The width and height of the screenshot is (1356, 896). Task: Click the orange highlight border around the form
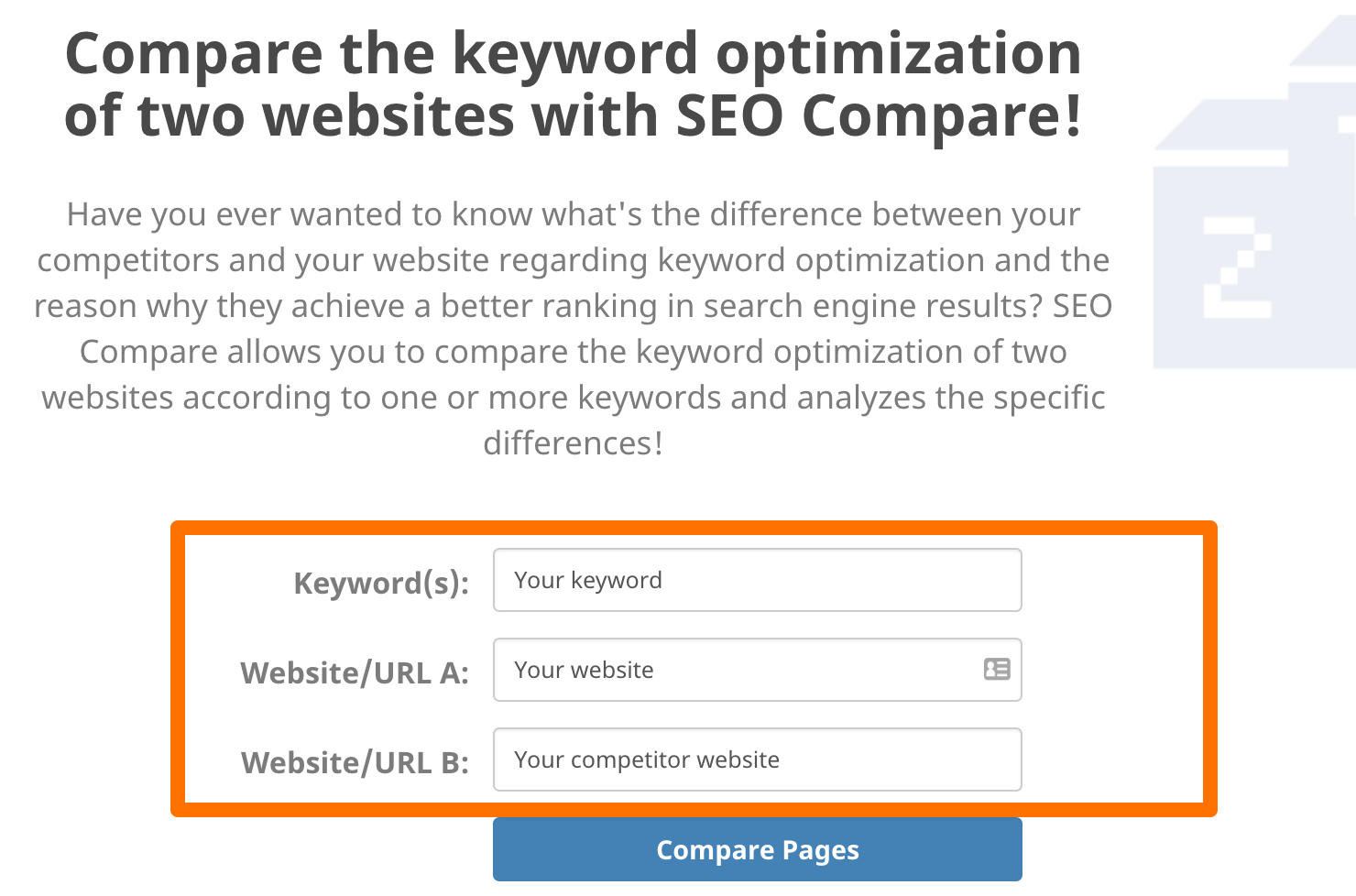694,529
